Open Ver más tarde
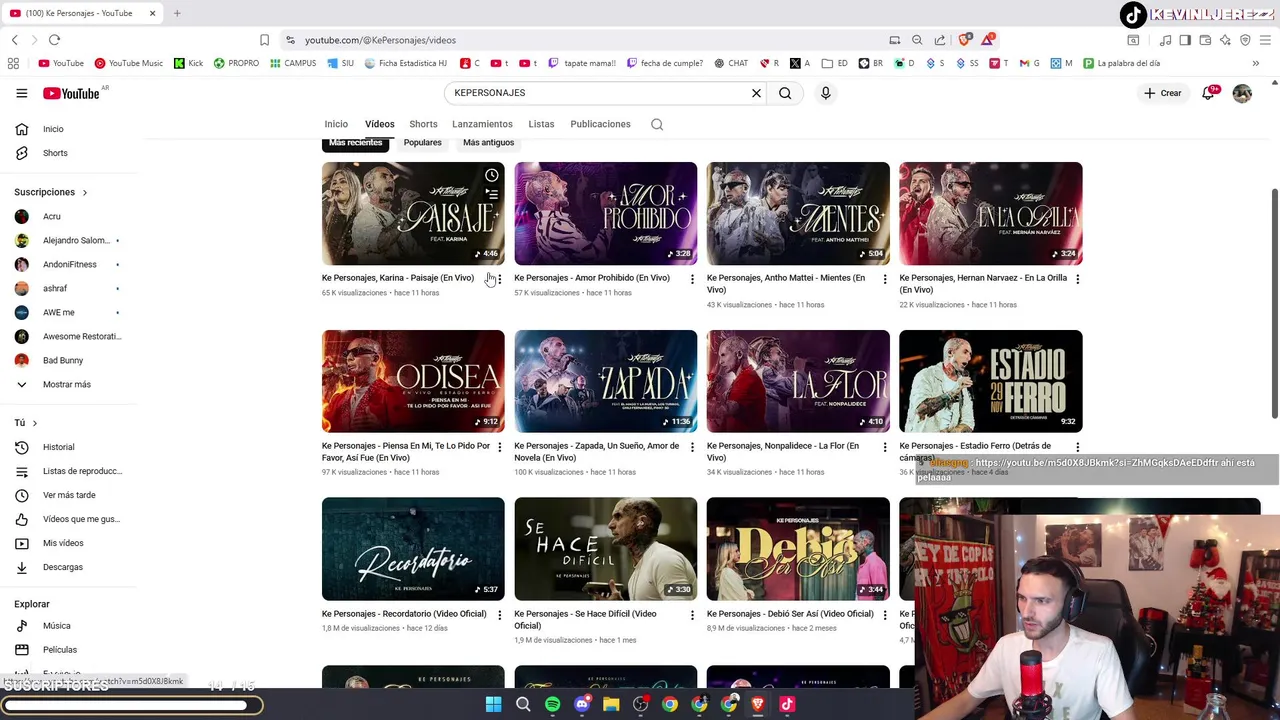 point(70,495)
